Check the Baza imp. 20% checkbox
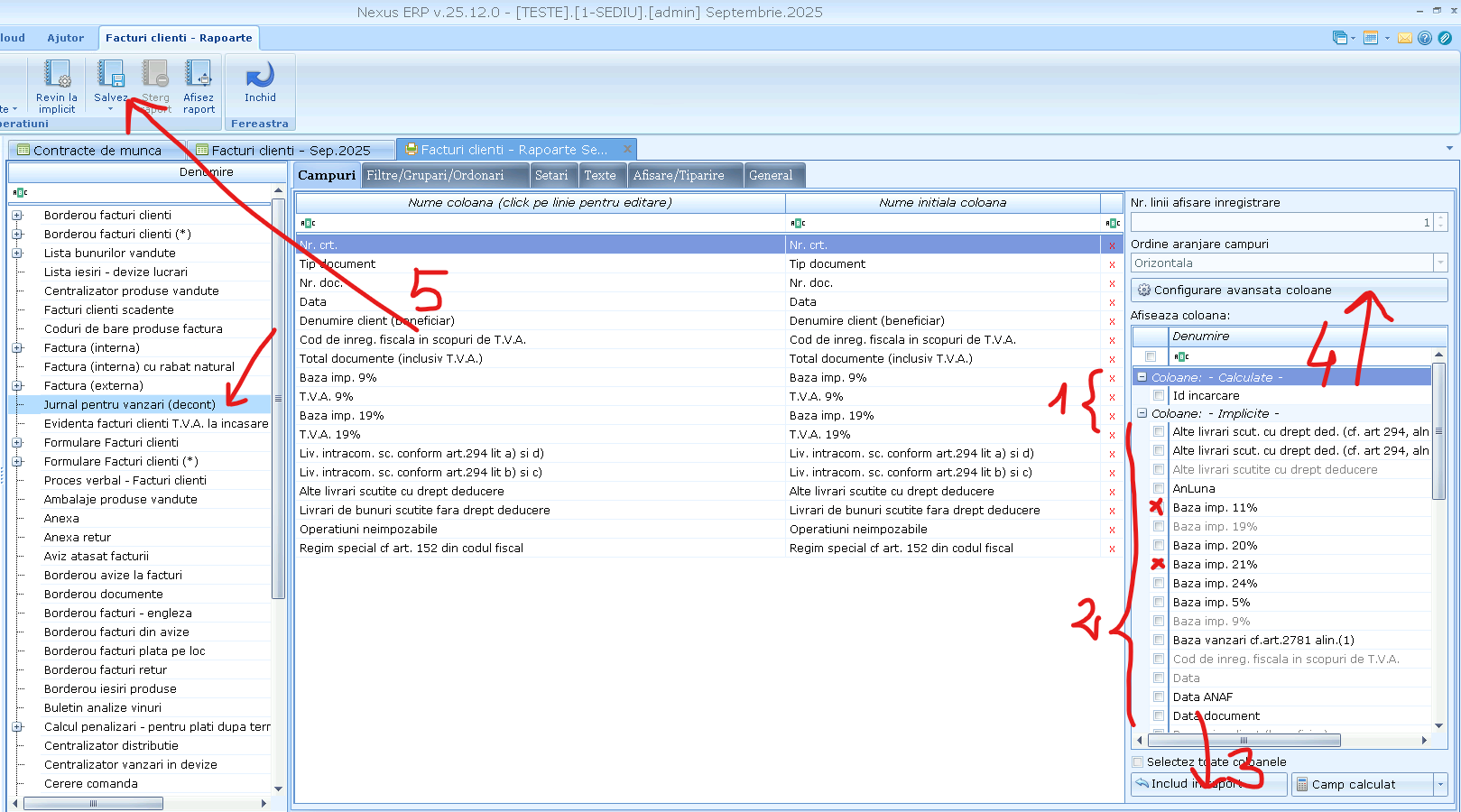This screenshot has width=1461, height=812. click(x=1159, y=546)
